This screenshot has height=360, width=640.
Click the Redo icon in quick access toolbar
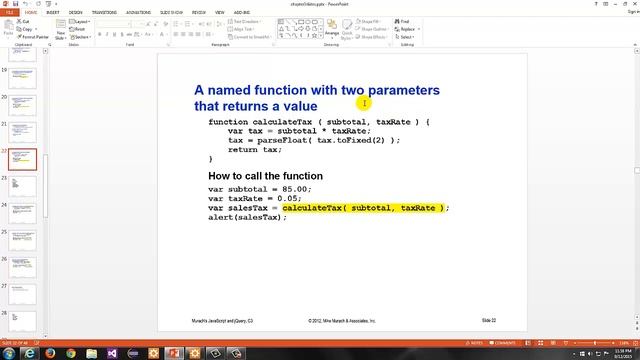click(x=38, y=4)
